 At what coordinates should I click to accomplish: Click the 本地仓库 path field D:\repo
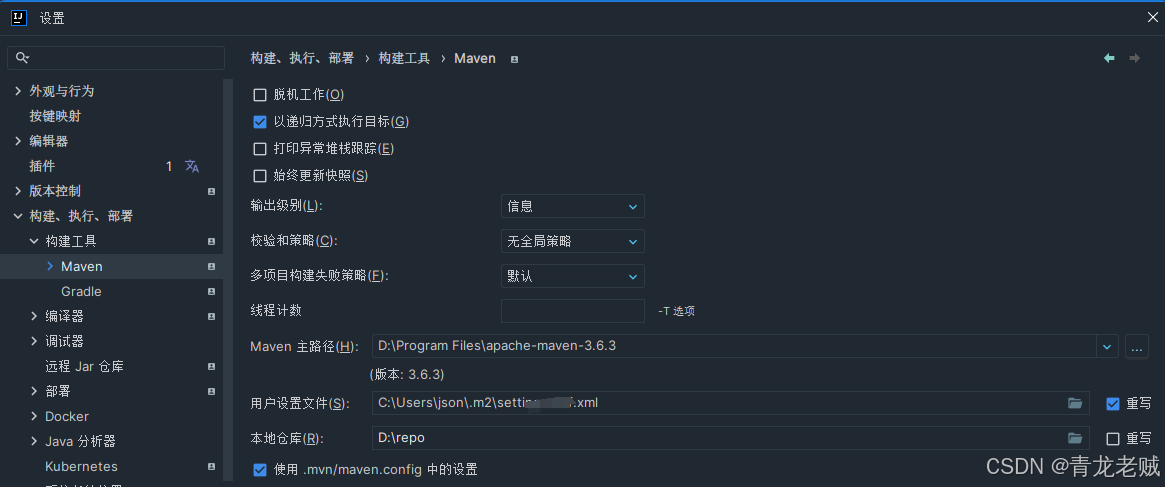point(731,438)
